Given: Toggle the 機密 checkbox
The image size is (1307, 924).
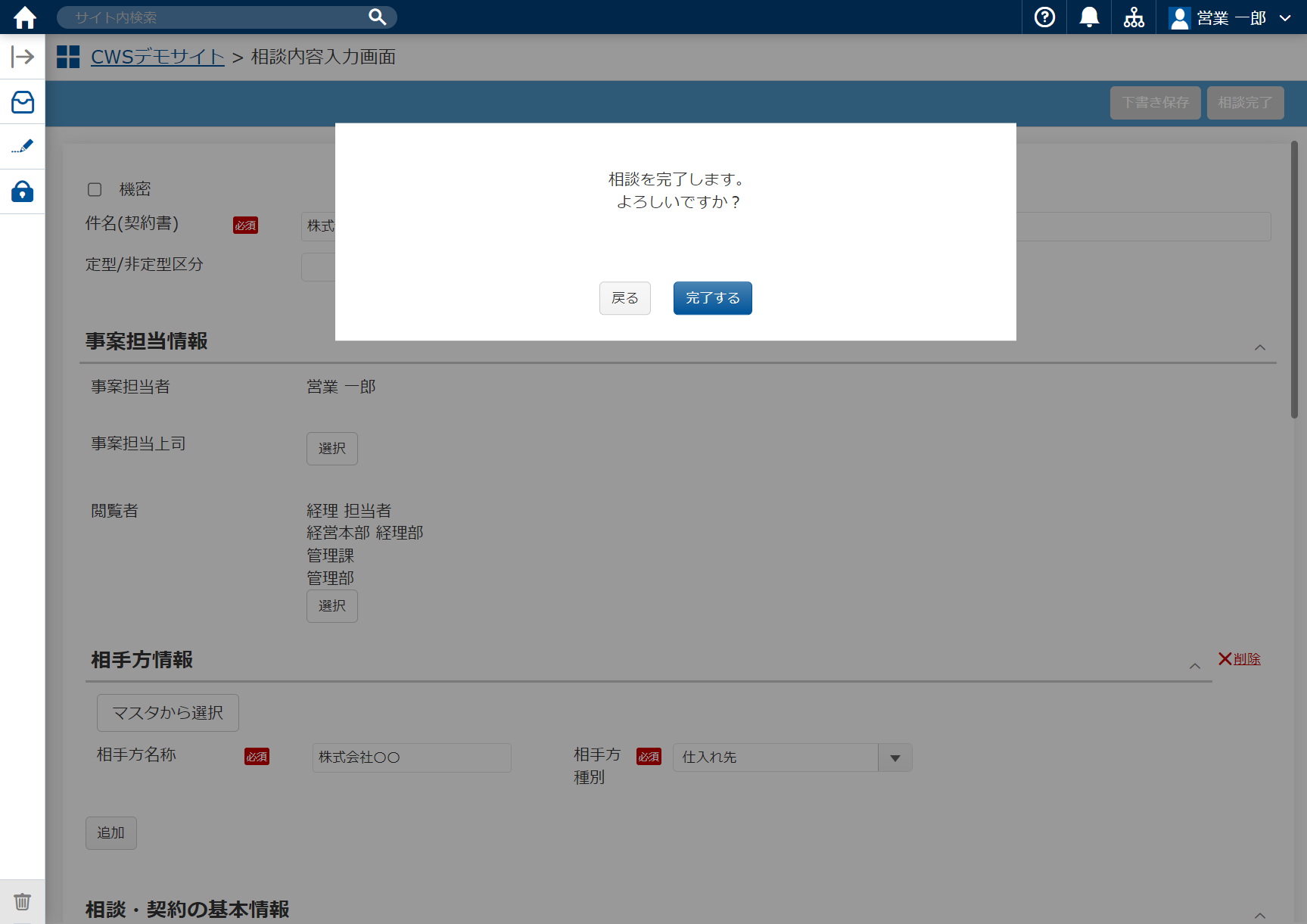Looking at the screenshot, I should tap(95, 189).
